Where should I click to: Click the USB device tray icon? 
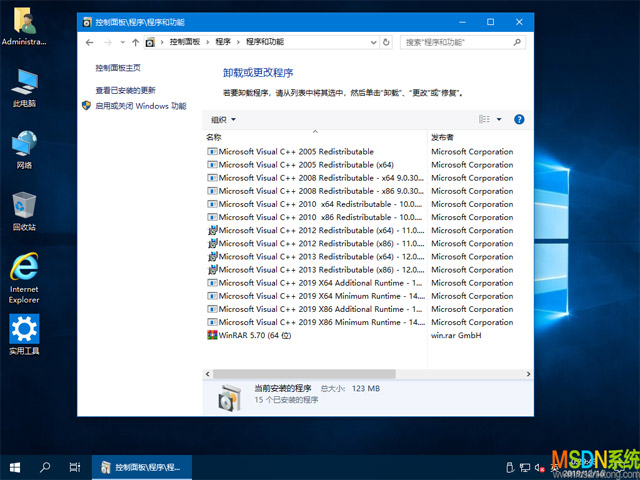510,467
